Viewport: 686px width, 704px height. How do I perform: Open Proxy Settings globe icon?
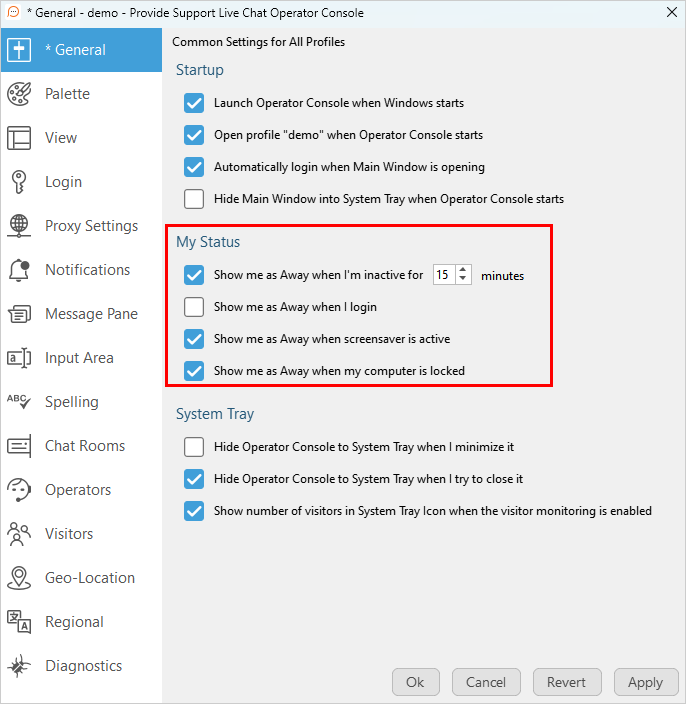coord(19,226)
